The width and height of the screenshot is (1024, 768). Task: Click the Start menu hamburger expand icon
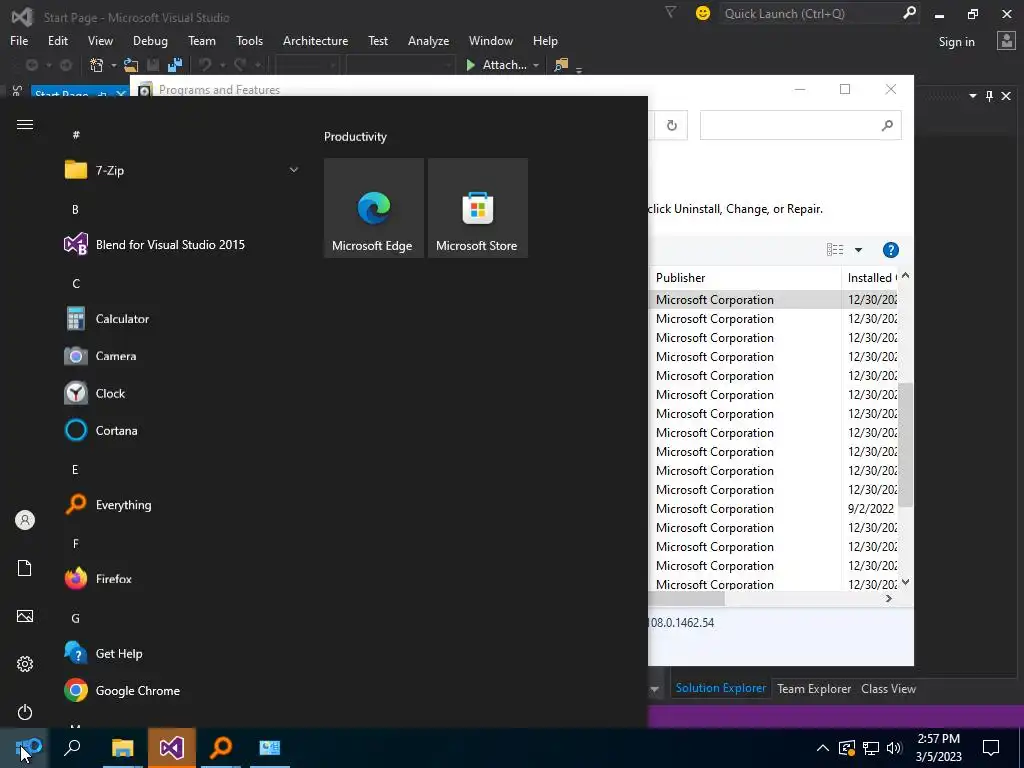click(25, 125)
